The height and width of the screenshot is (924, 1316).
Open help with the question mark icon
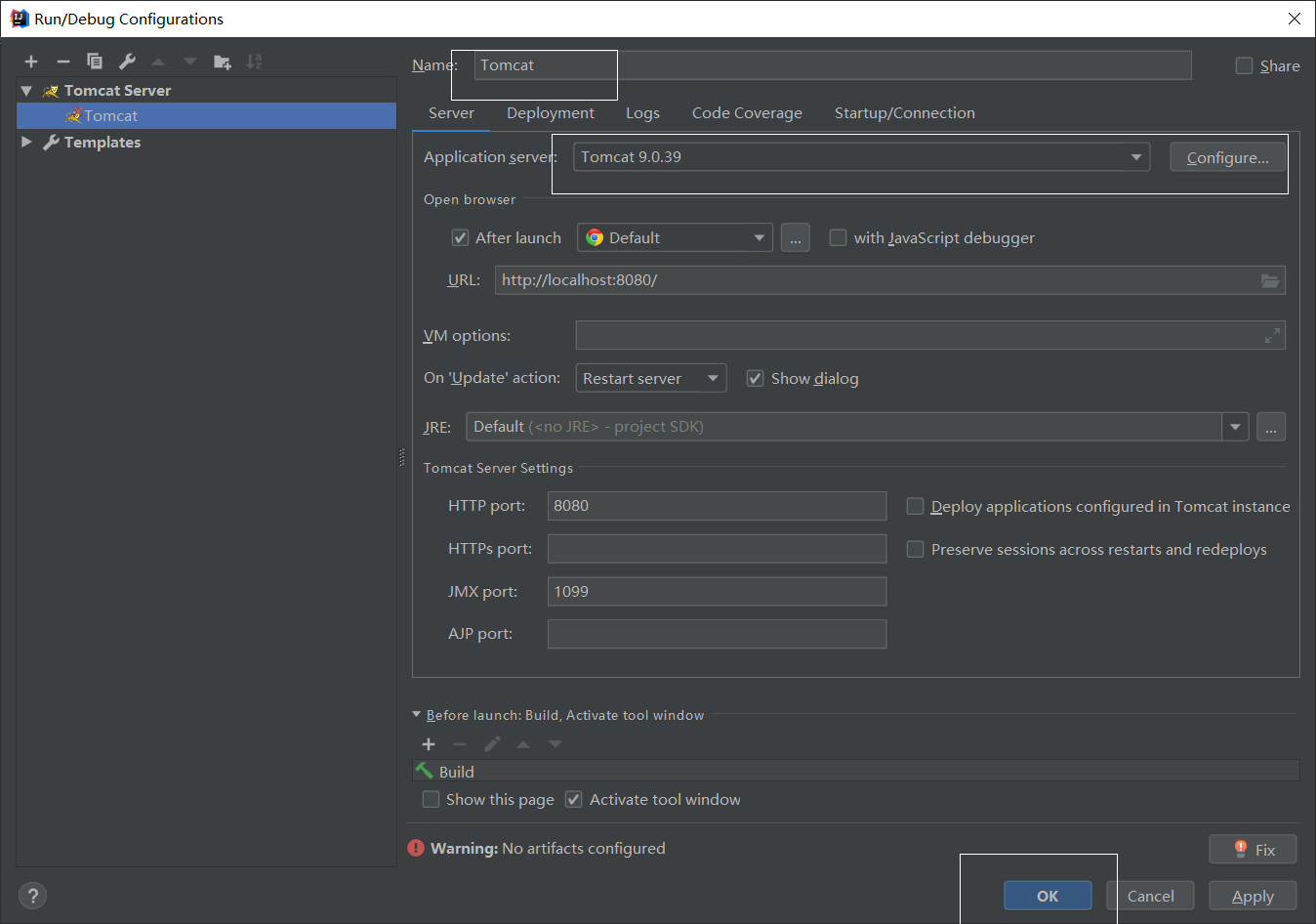point(32,896)
